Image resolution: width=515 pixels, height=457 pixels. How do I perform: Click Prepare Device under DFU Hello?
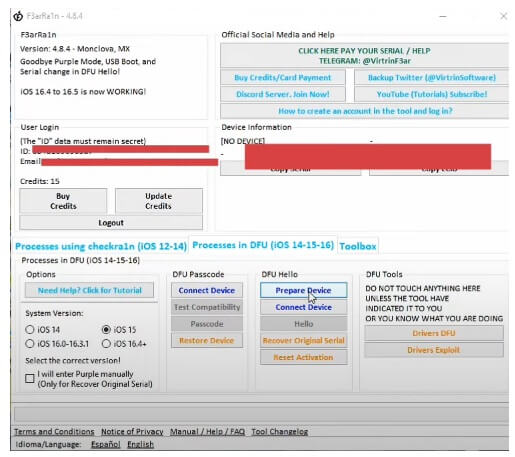[303, 290]
